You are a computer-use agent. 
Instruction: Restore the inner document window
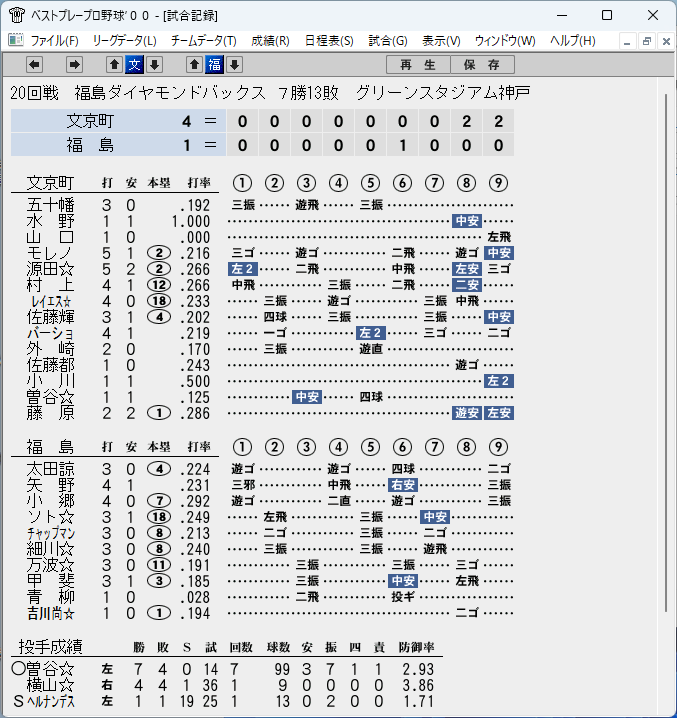(x=647, y=41)
